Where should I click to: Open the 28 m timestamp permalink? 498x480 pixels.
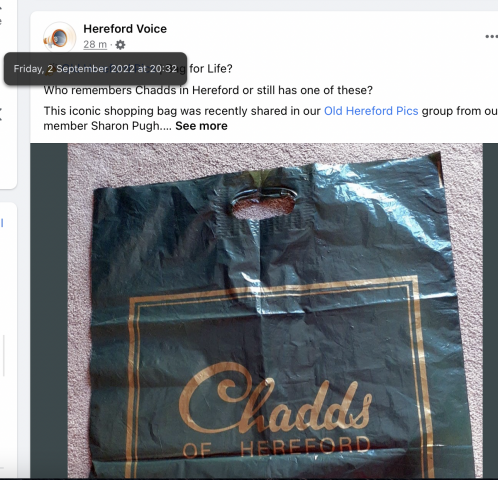pyautogui.click(x=95, y=44)
